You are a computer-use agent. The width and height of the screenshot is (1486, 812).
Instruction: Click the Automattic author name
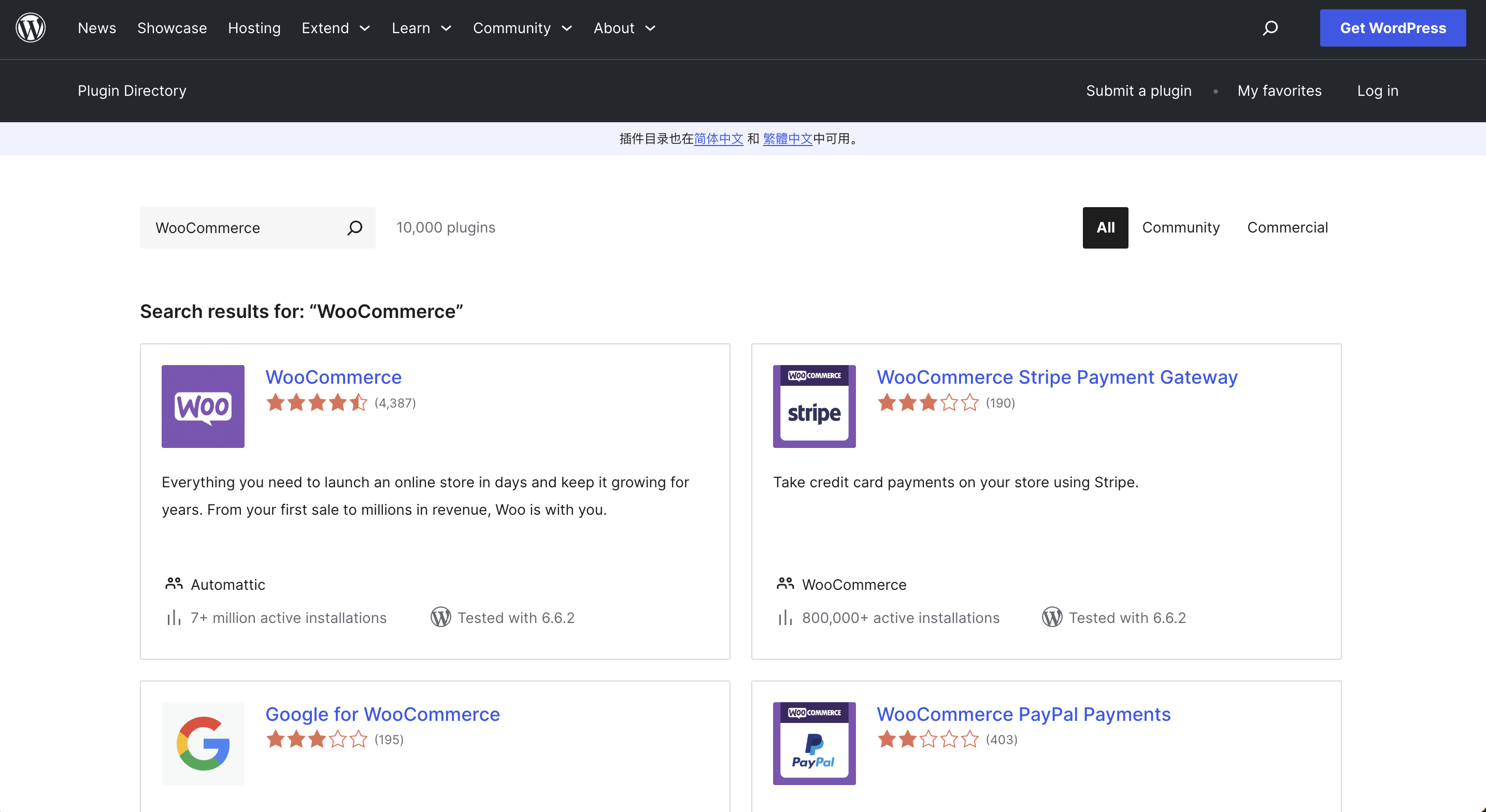(228, 584)
